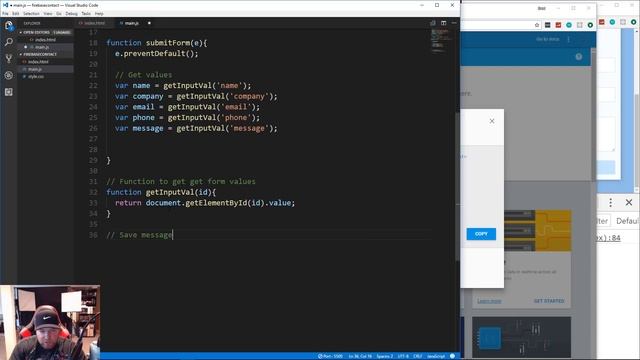Screen dimensions: 640x360
Task: Open the Debug view in activity bar
Action: point(9,75)
